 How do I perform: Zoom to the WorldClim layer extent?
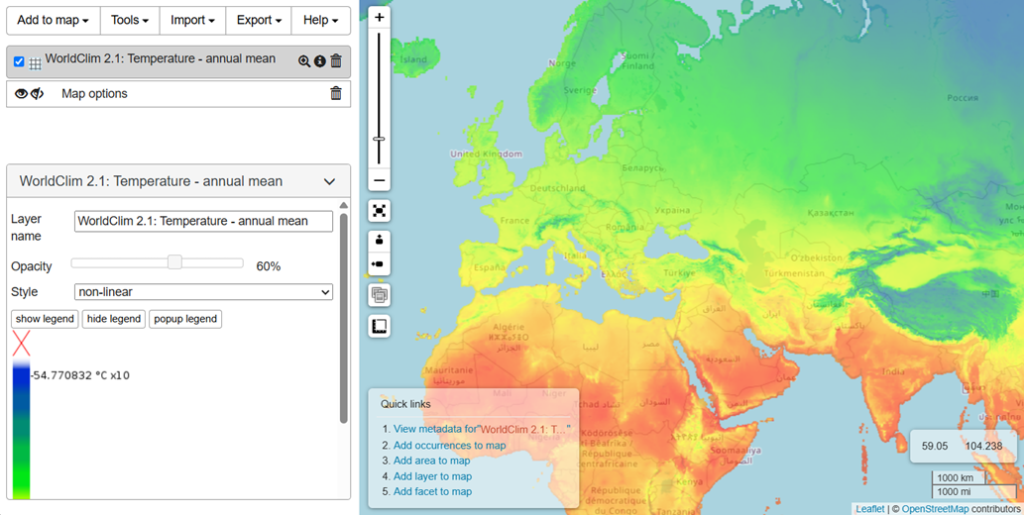pos(304,61)
